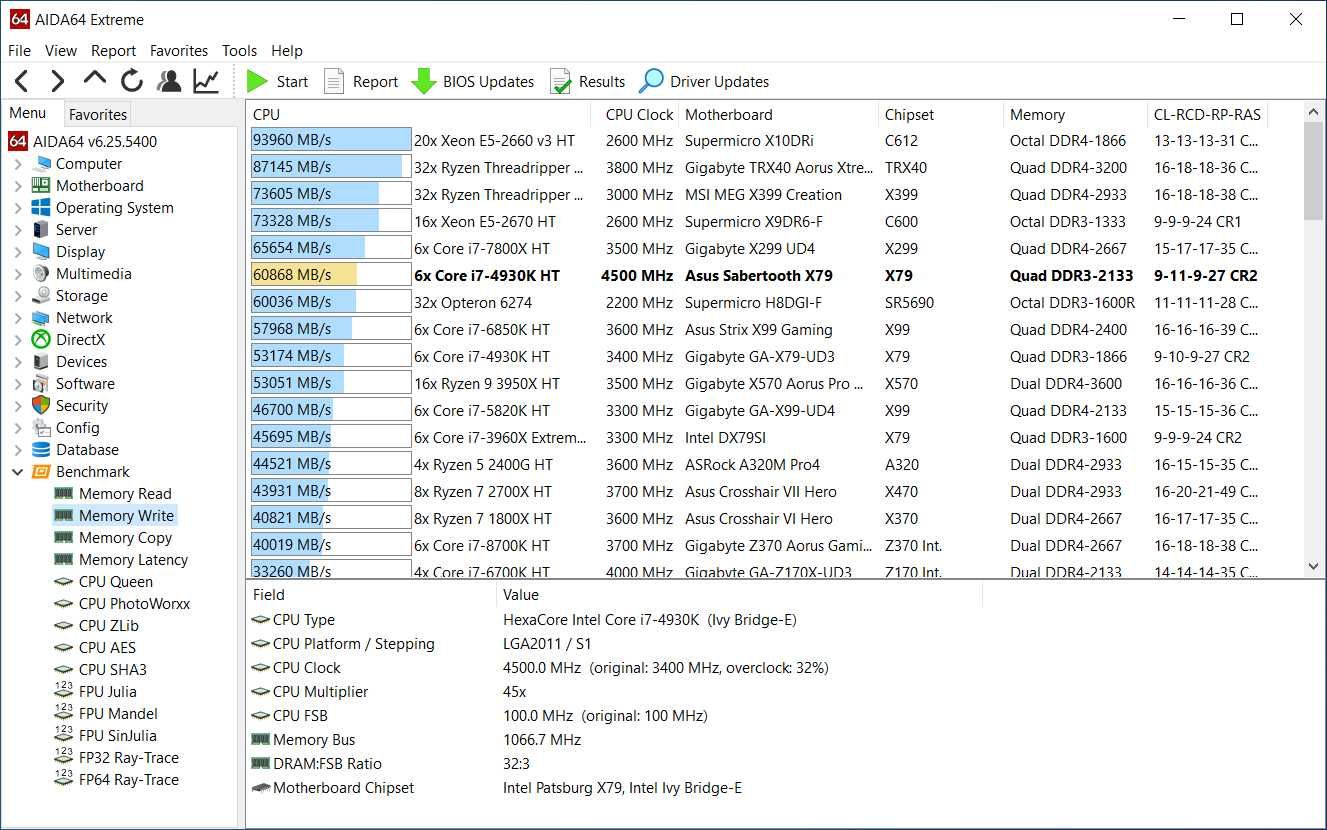Select the FPU SinJulia benchmark icon
Viewport: 1327px width, 830px height.
pos(64,736)
